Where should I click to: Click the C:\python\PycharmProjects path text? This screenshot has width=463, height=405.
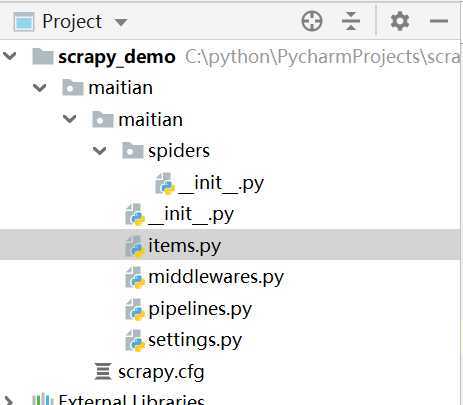322,57
